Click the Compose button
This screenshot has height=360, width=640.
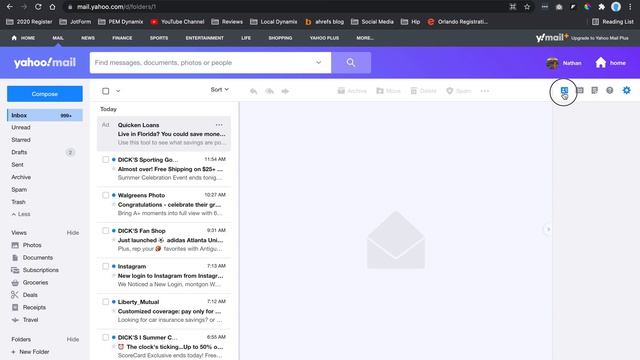(x=44, y=94)
